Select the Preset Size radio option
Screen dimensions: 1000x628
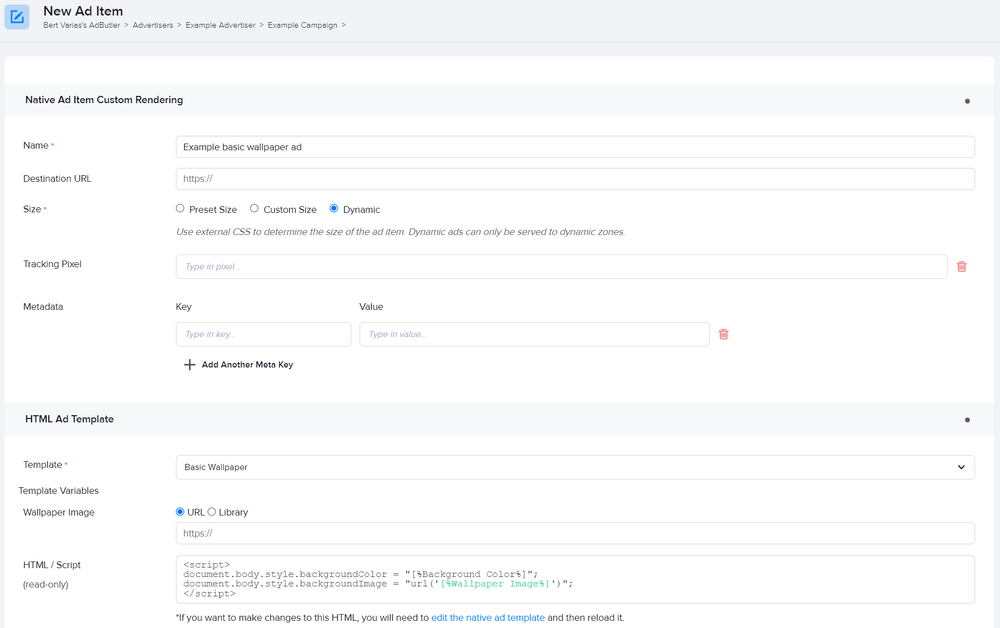pos(180,208)
